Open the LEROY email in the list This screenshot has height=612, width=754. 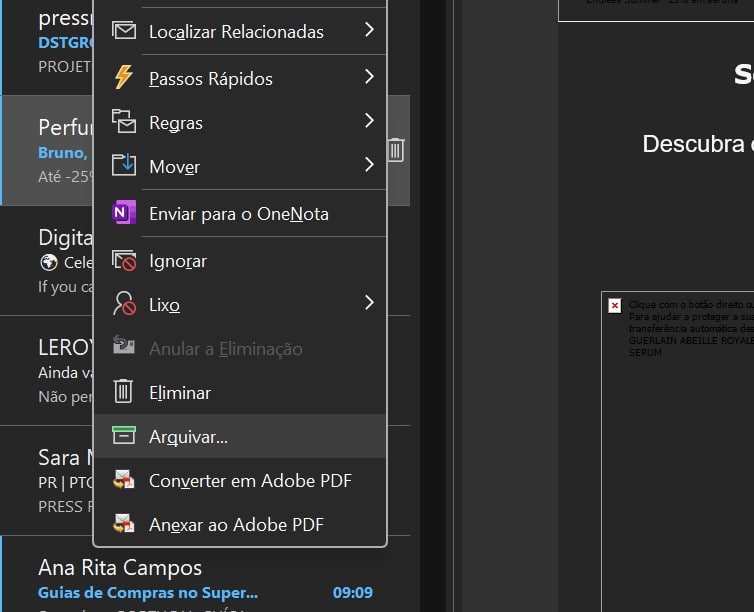pyautogui.click(x=47, y=371)
